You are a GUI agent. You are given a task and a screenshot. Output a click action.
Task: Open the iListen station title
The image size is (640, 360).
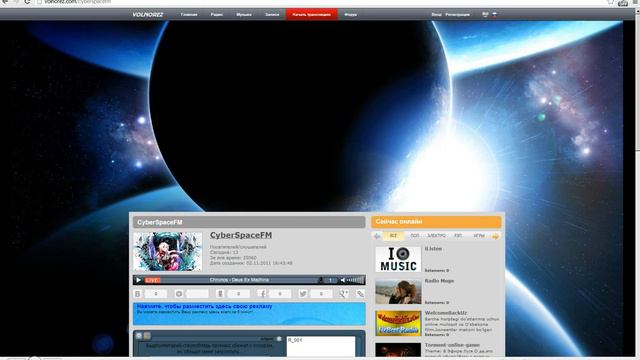pos(433,249)
